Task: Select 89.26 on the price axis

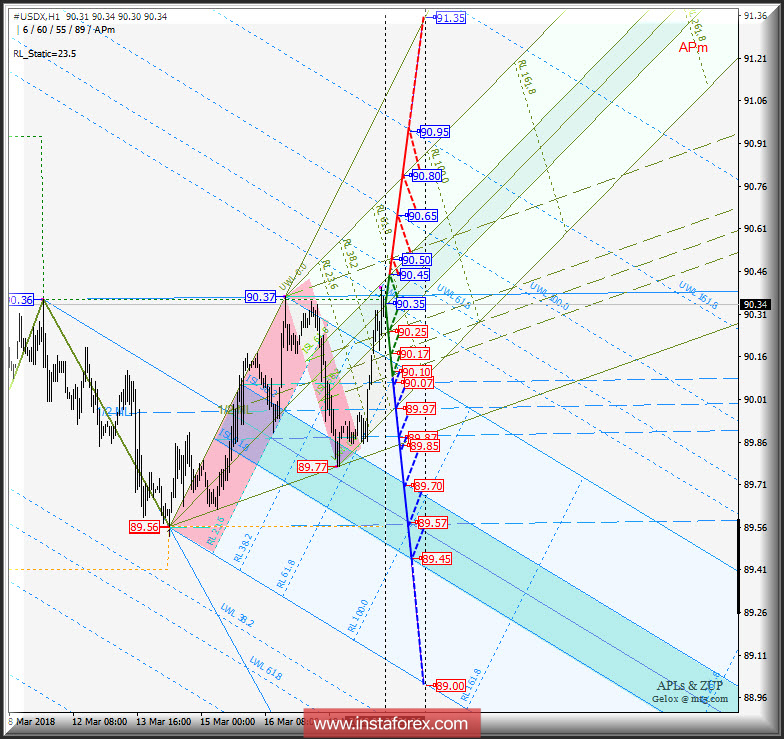Action: (755, 613)
